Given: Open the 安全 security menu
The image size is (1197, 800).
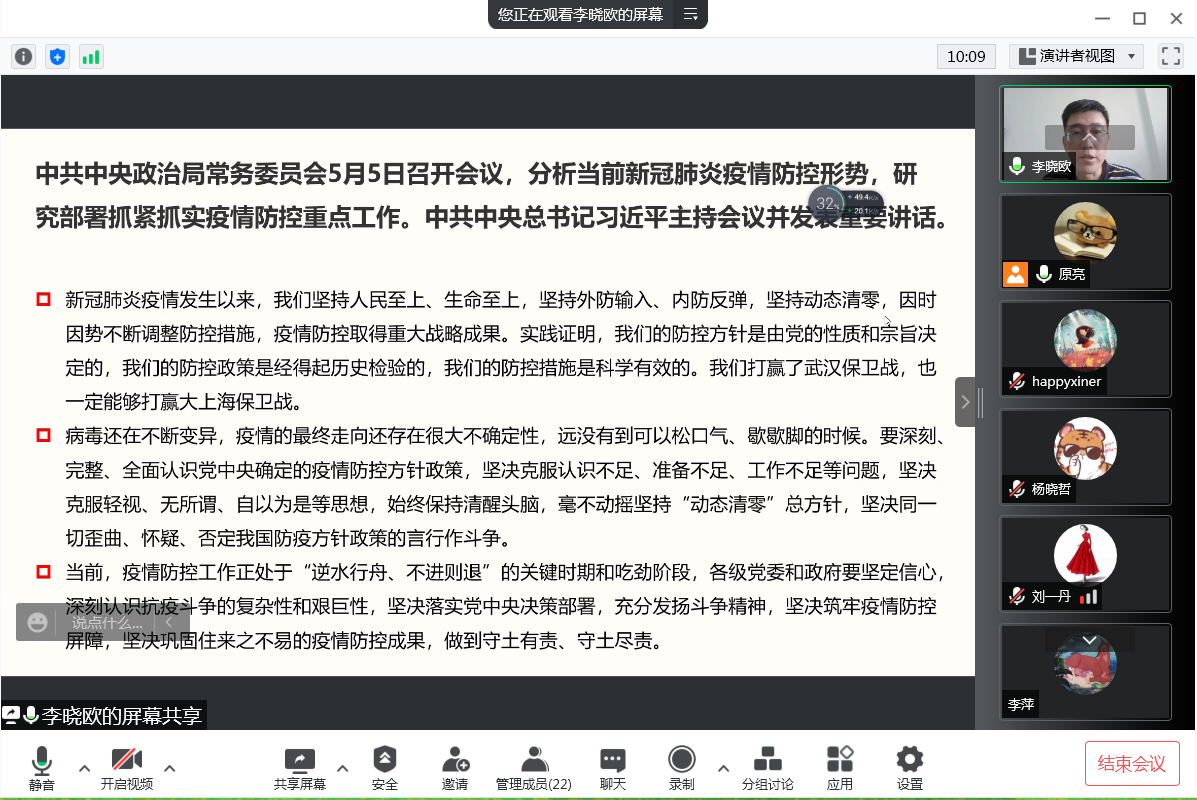Looking at the screenshot, I should click(x=384, y=768).
